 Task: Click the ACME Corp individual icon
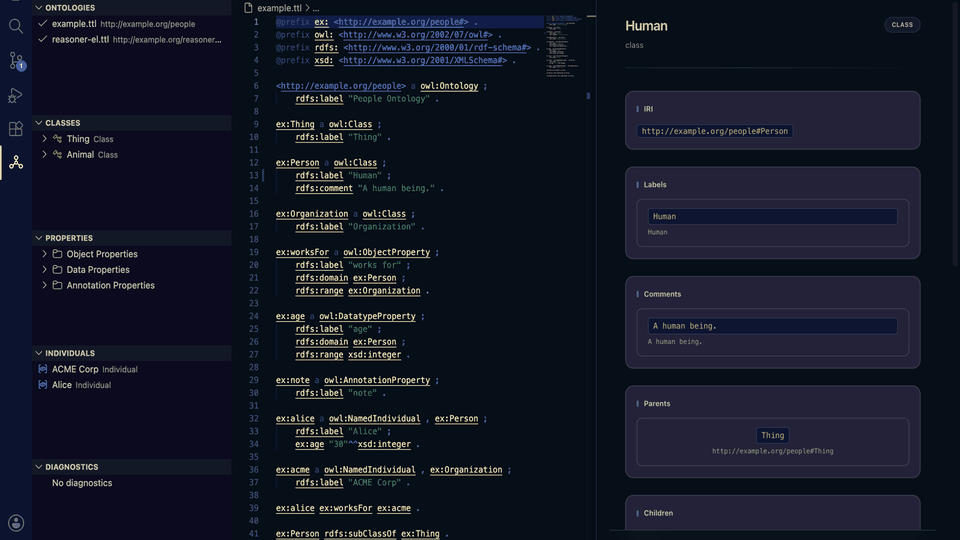click(x=43, y=369)
